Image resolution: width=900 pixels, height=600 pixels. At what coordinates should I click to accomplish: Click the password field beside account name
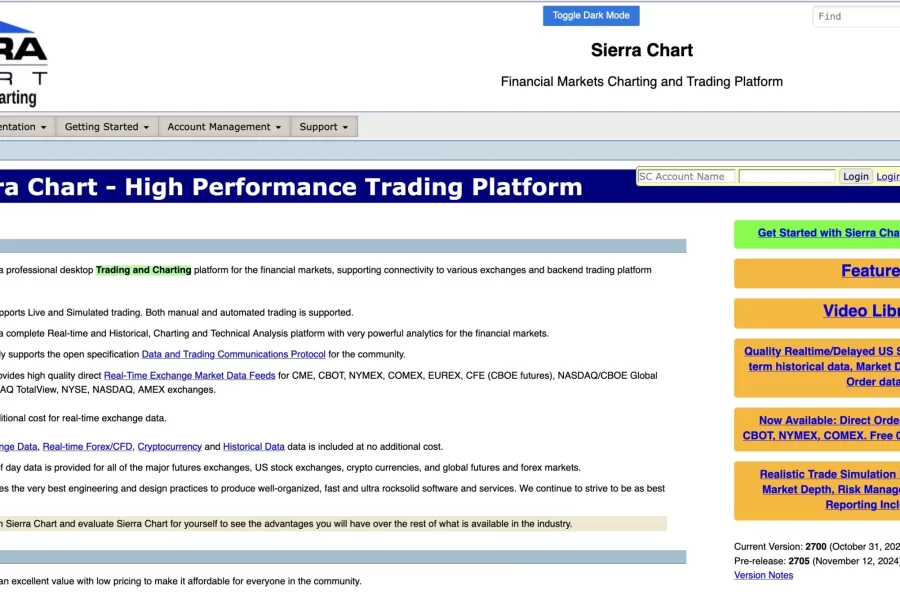786,176
